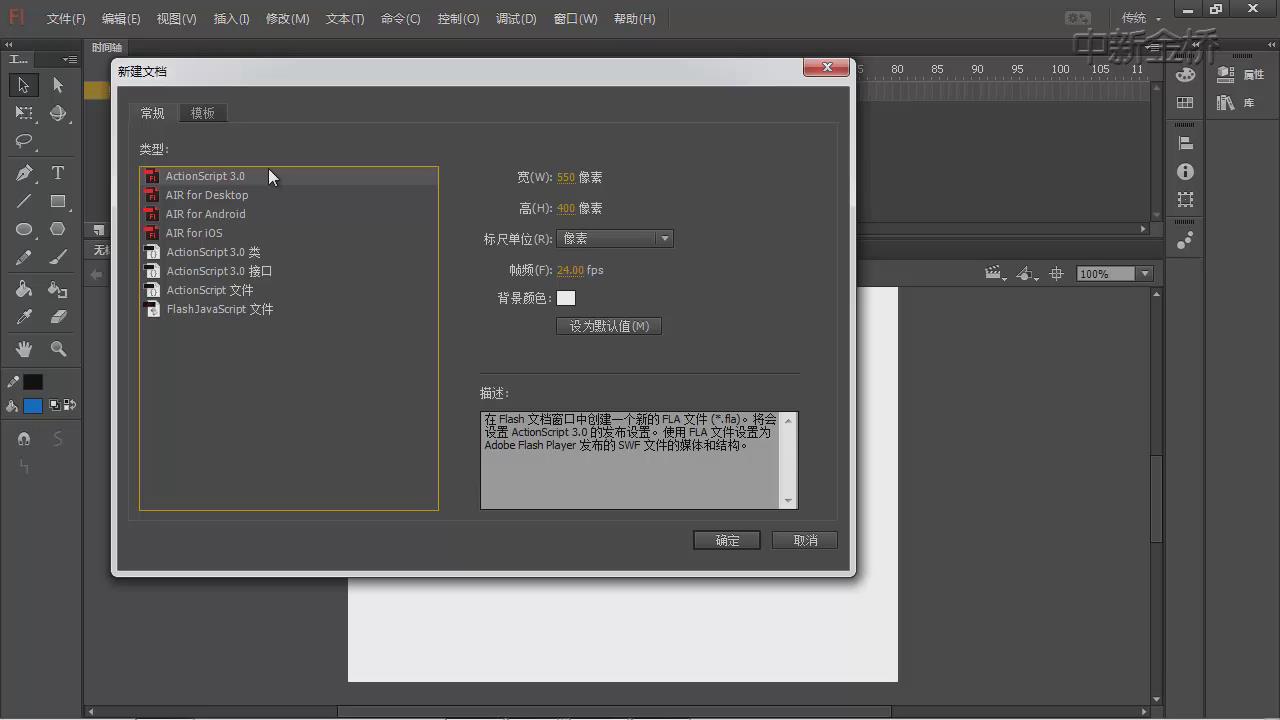The image size is (1280, 720).
Task: Open the stroke color swatch
Action: (33, 382)
